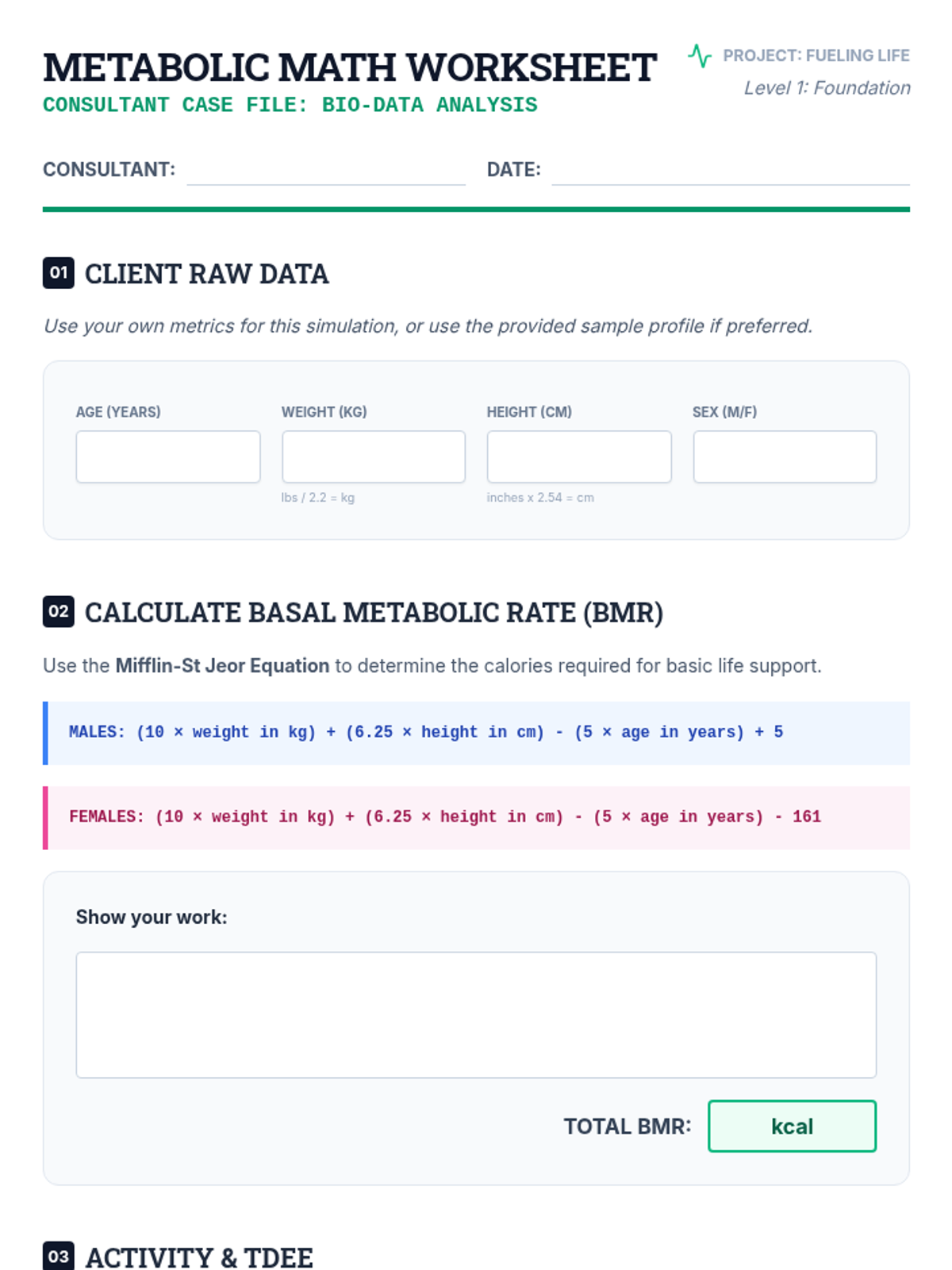Click the Mifflin-St Jeor Equation text
The height and width of the screenshot is (1270, 952).
[x=222, y=665]
